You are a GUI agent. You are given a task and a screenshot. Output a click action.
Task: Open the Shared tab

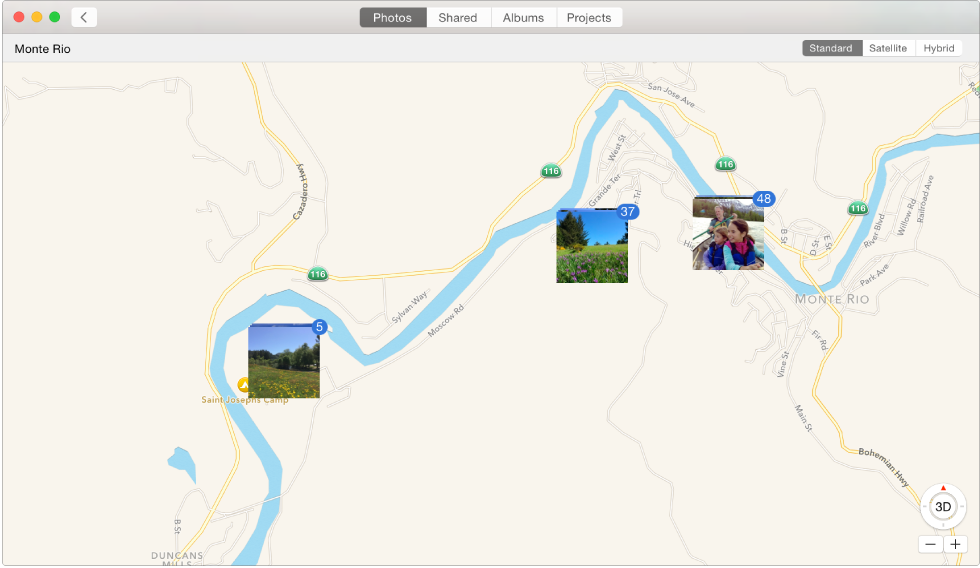(x=458, y=17)
